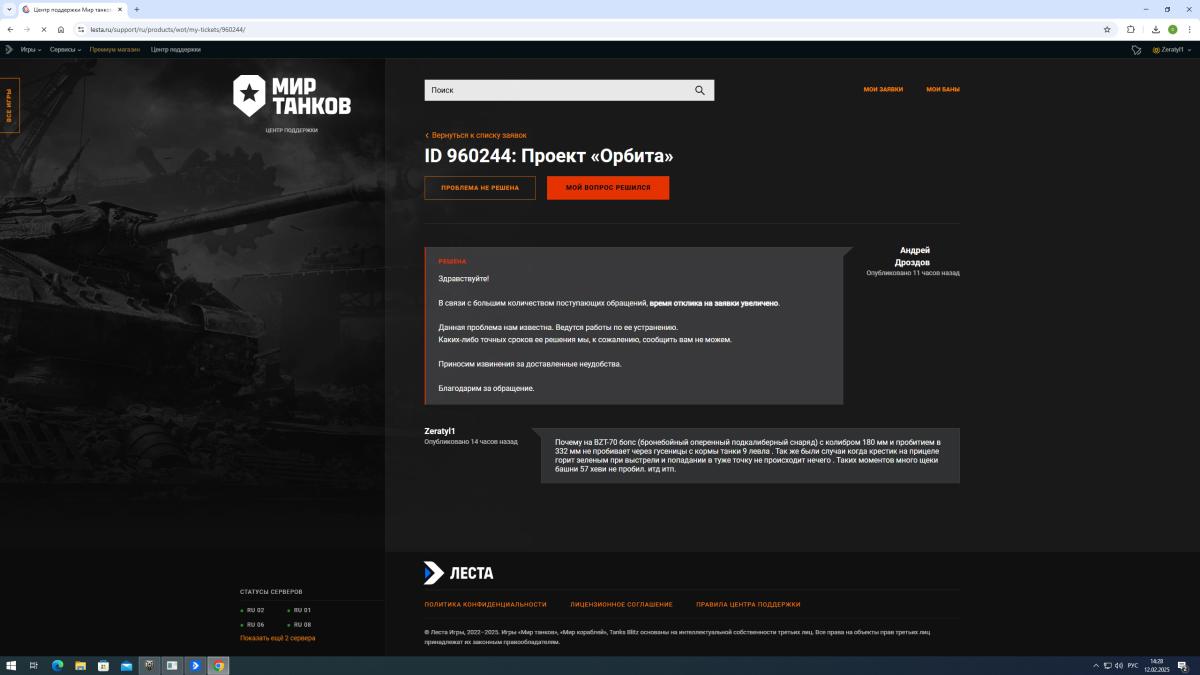Click the author name Андрей Дроздов
This screenshot has width=1200, height=675.
coord(914,256)
